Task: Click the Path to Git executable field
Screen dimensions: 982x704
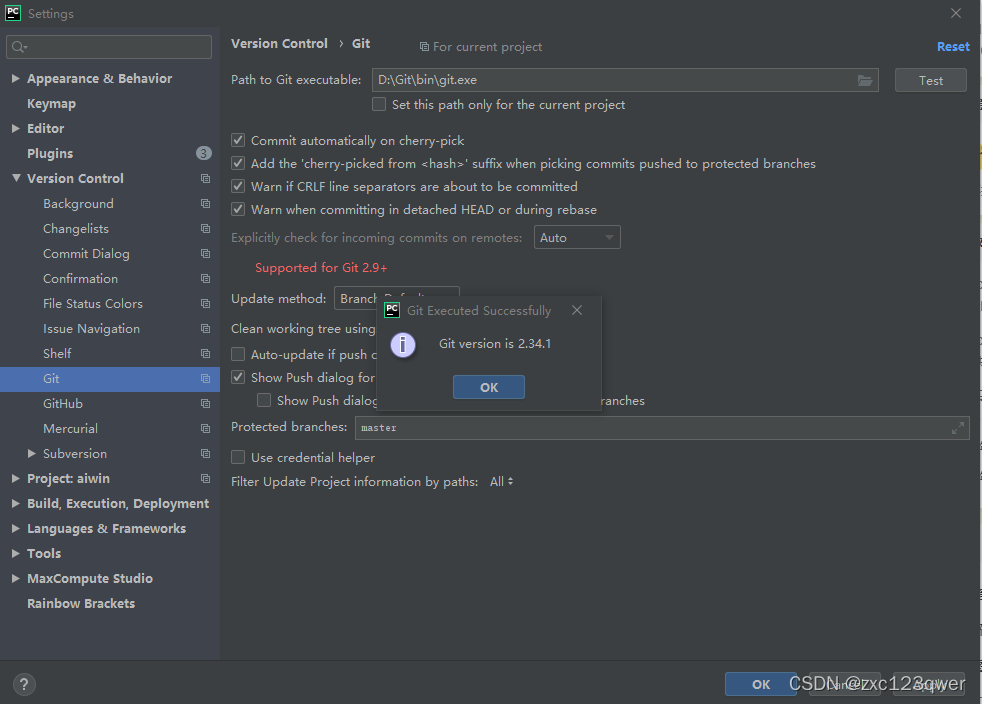Action: 625,80
